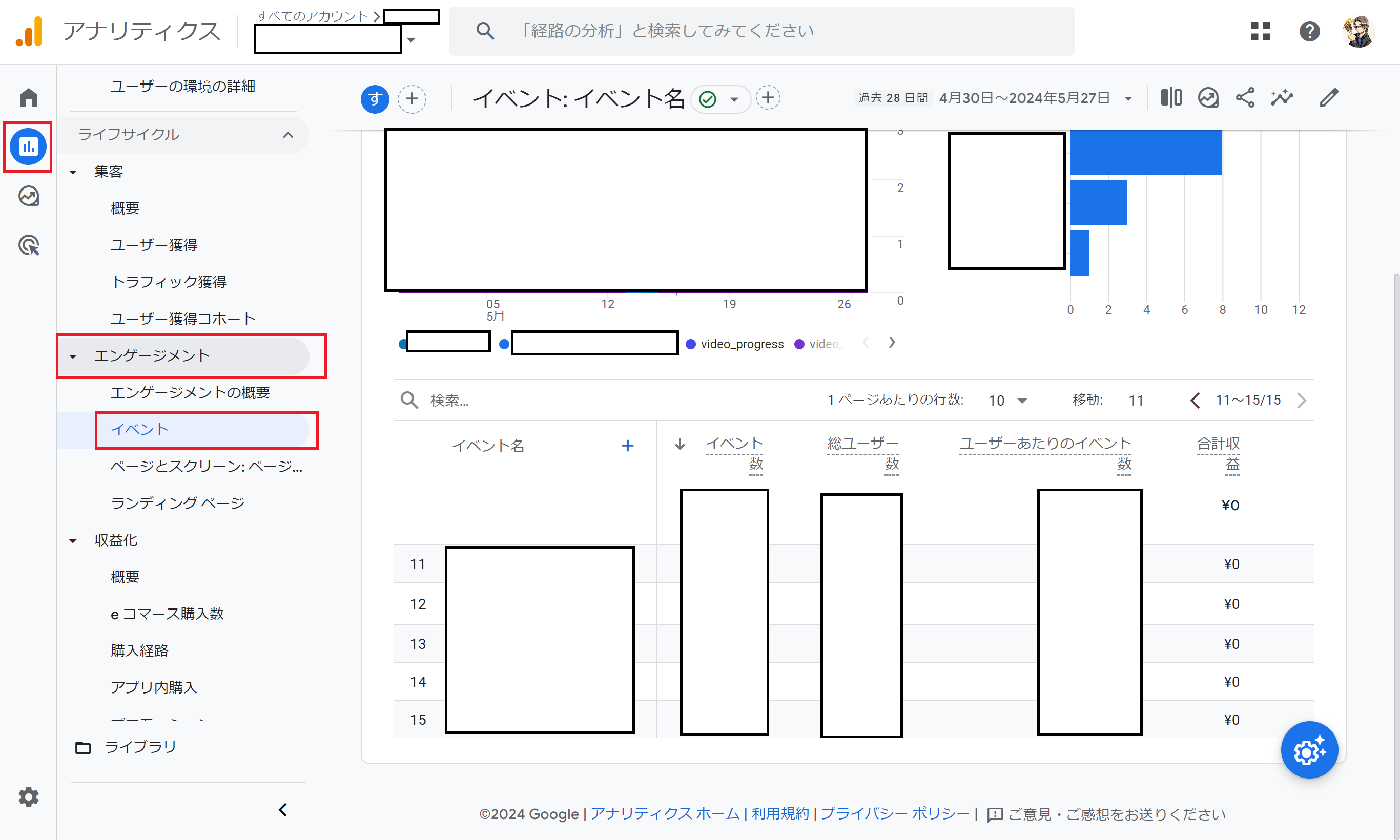This screenshot has height=840, width=1400.
Task: Toggle sort arrow on イベント数 column
Action: point(680,445)
